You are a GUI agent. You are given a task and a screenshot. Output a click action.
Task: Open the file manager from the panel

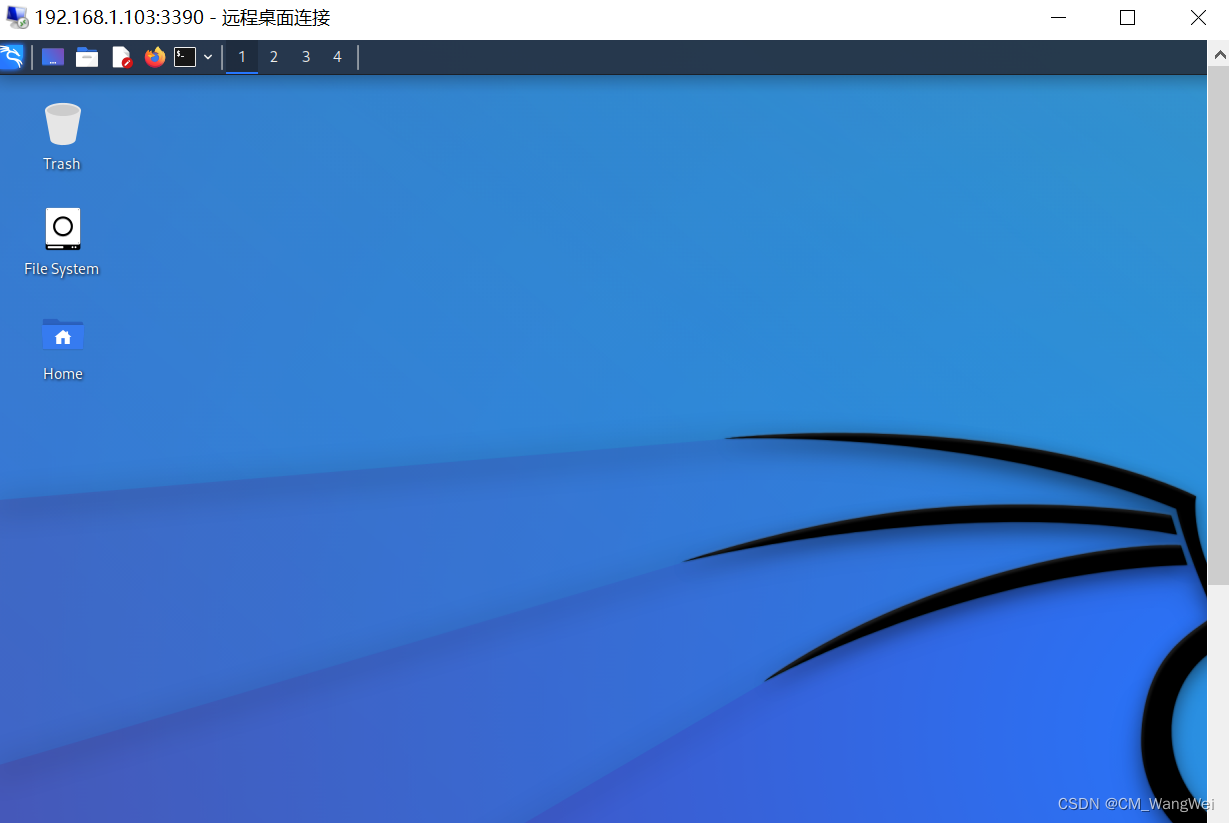coord(87,57)
